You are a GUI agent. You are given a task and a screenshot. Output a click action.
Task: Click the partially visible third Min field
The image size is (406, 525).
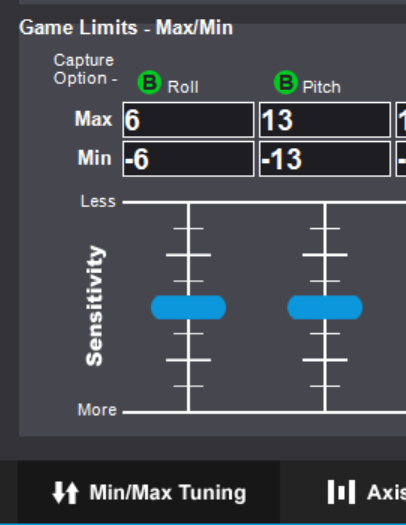coord(401,159)
